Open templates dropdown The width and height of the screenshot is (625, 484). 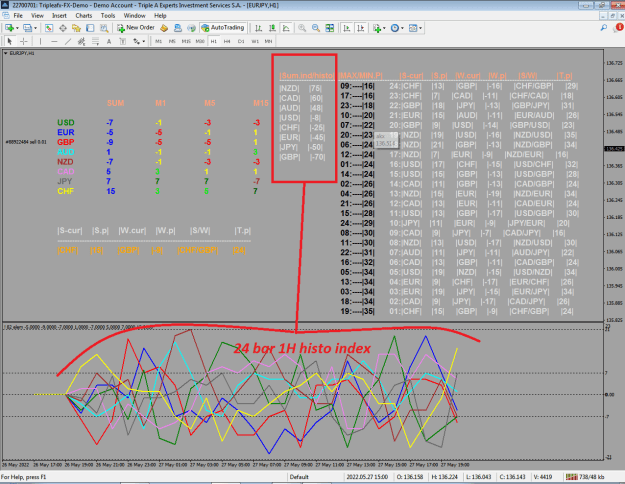click(x=415, y=28)
